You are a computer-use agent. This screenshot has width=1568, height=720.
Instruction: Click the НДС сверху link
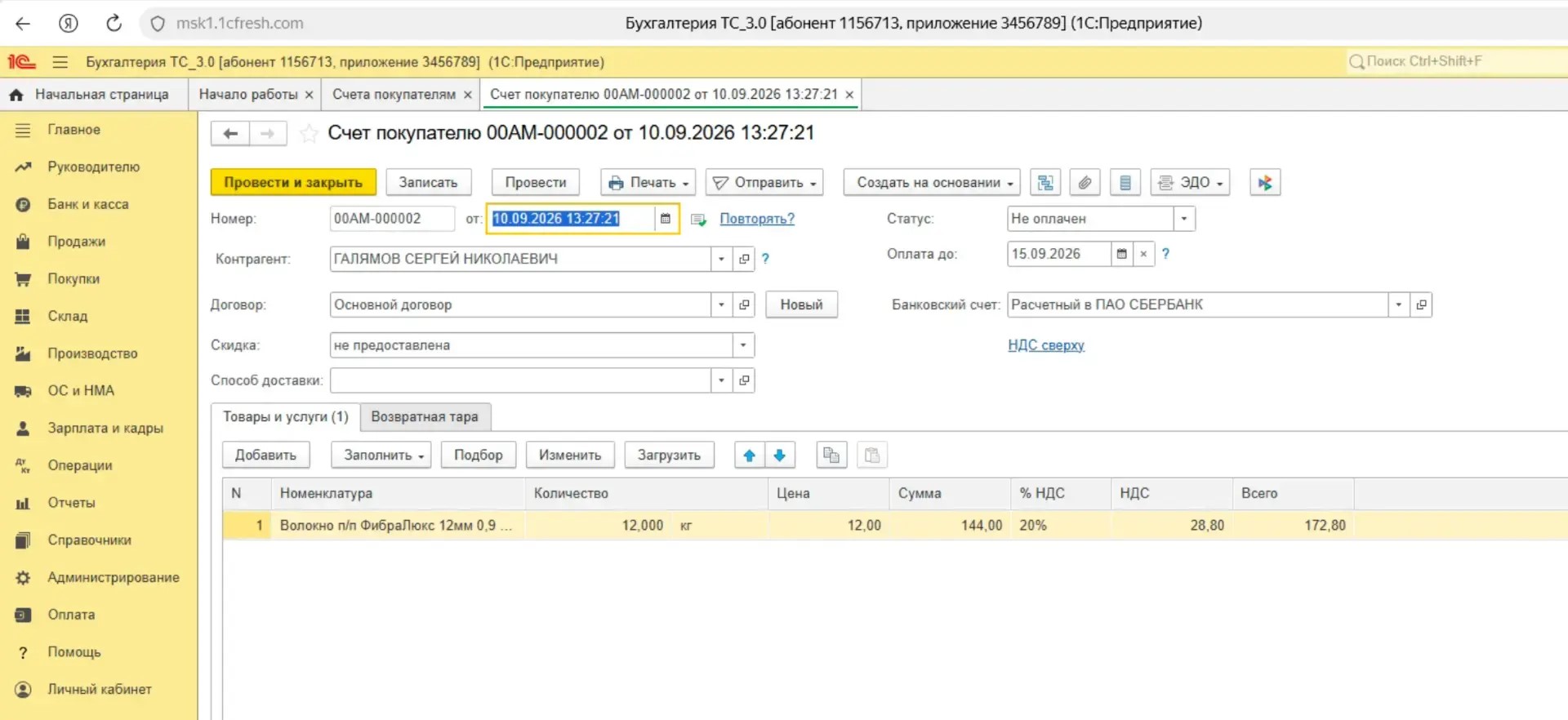coord(1046,345)
